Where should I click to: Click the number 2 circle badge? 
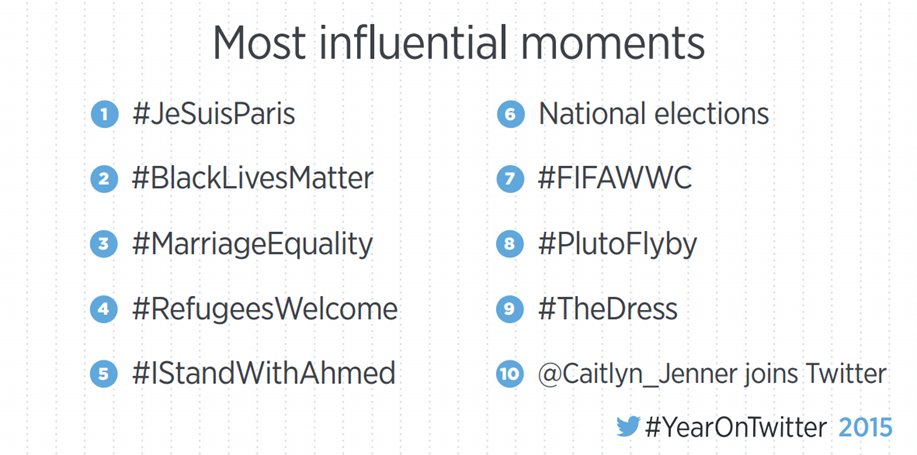(104, 180)
